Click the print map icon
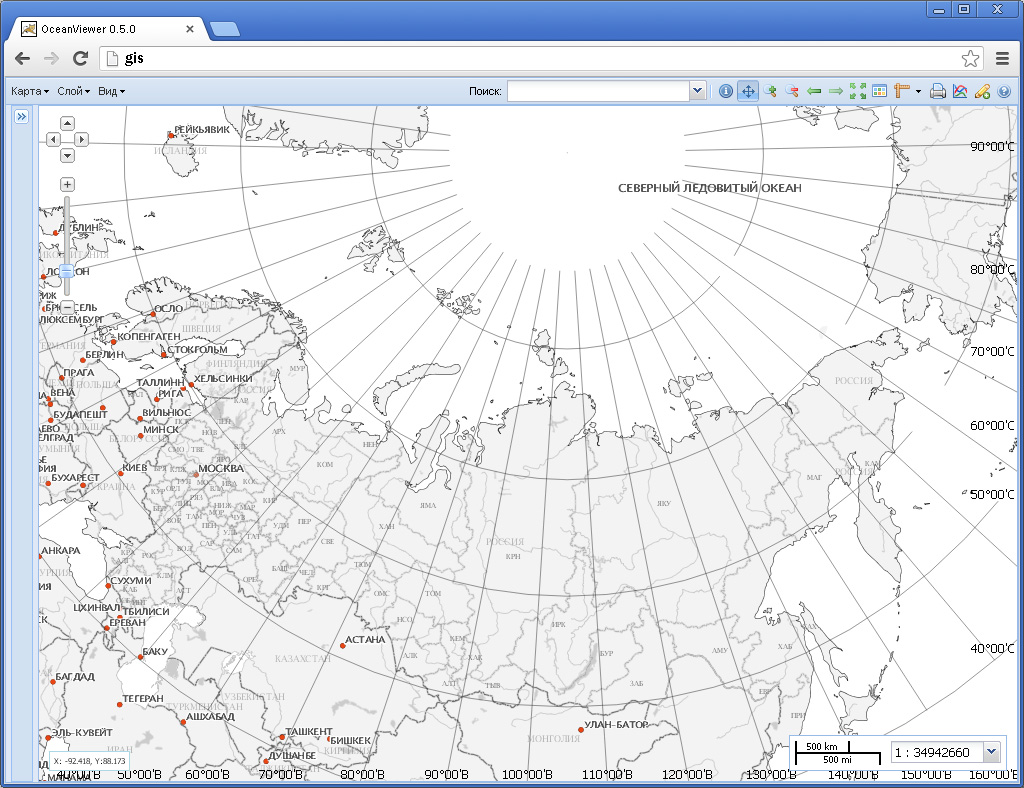The height and width of the screenshot is (788, 1024). click(x=938, y=91)
